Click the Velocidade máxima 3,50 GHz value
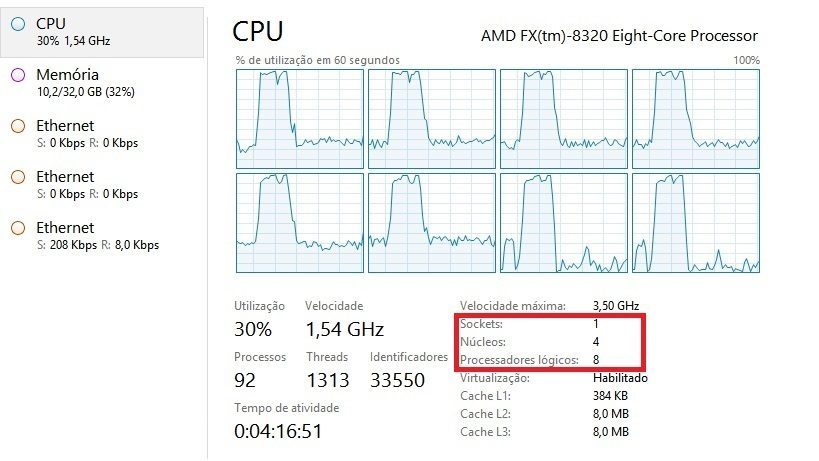 pos(616,305)
